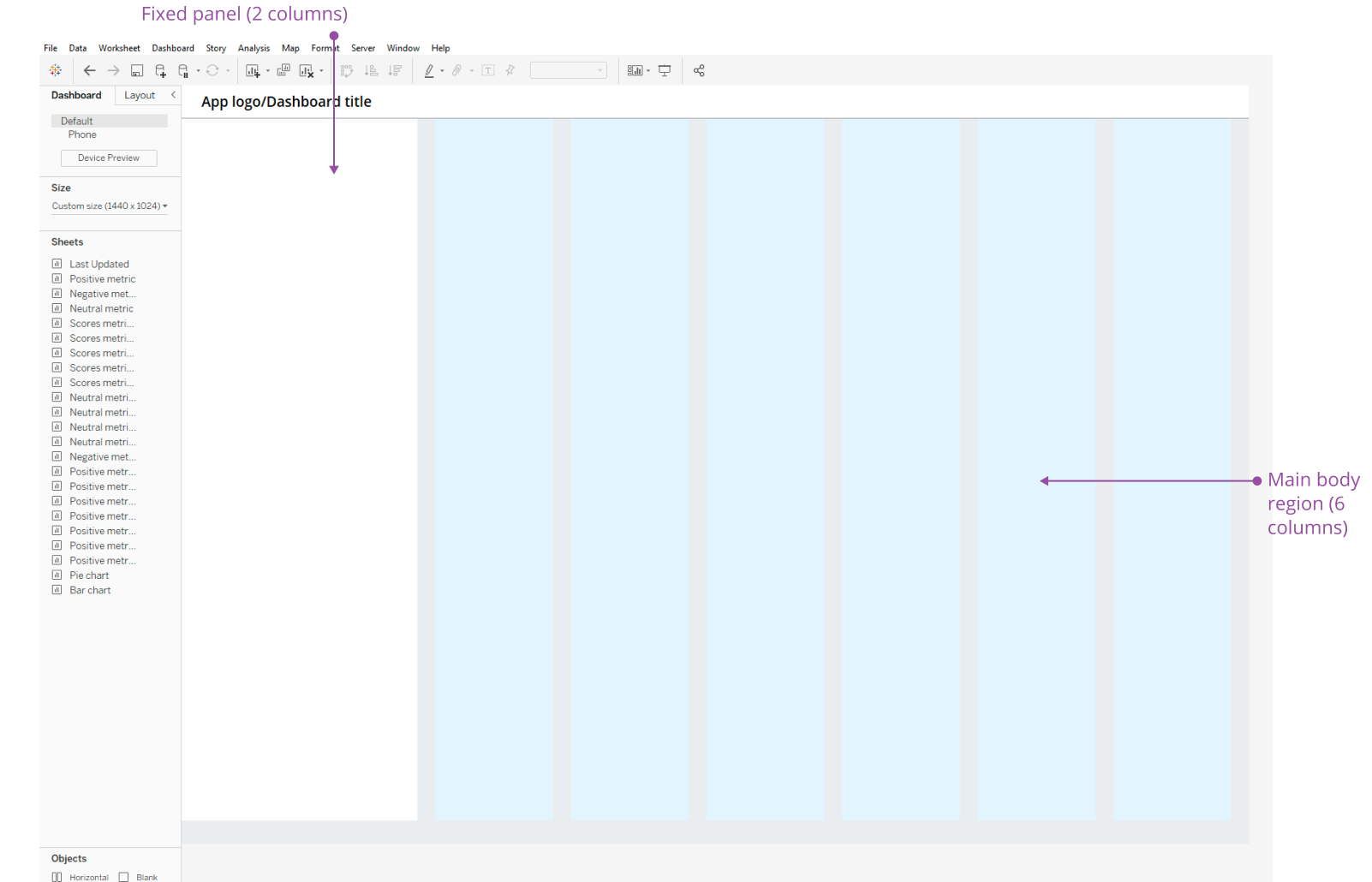Open the Dashboard menu
Screen dimensions: 1372x882
(x=172, y=48)
